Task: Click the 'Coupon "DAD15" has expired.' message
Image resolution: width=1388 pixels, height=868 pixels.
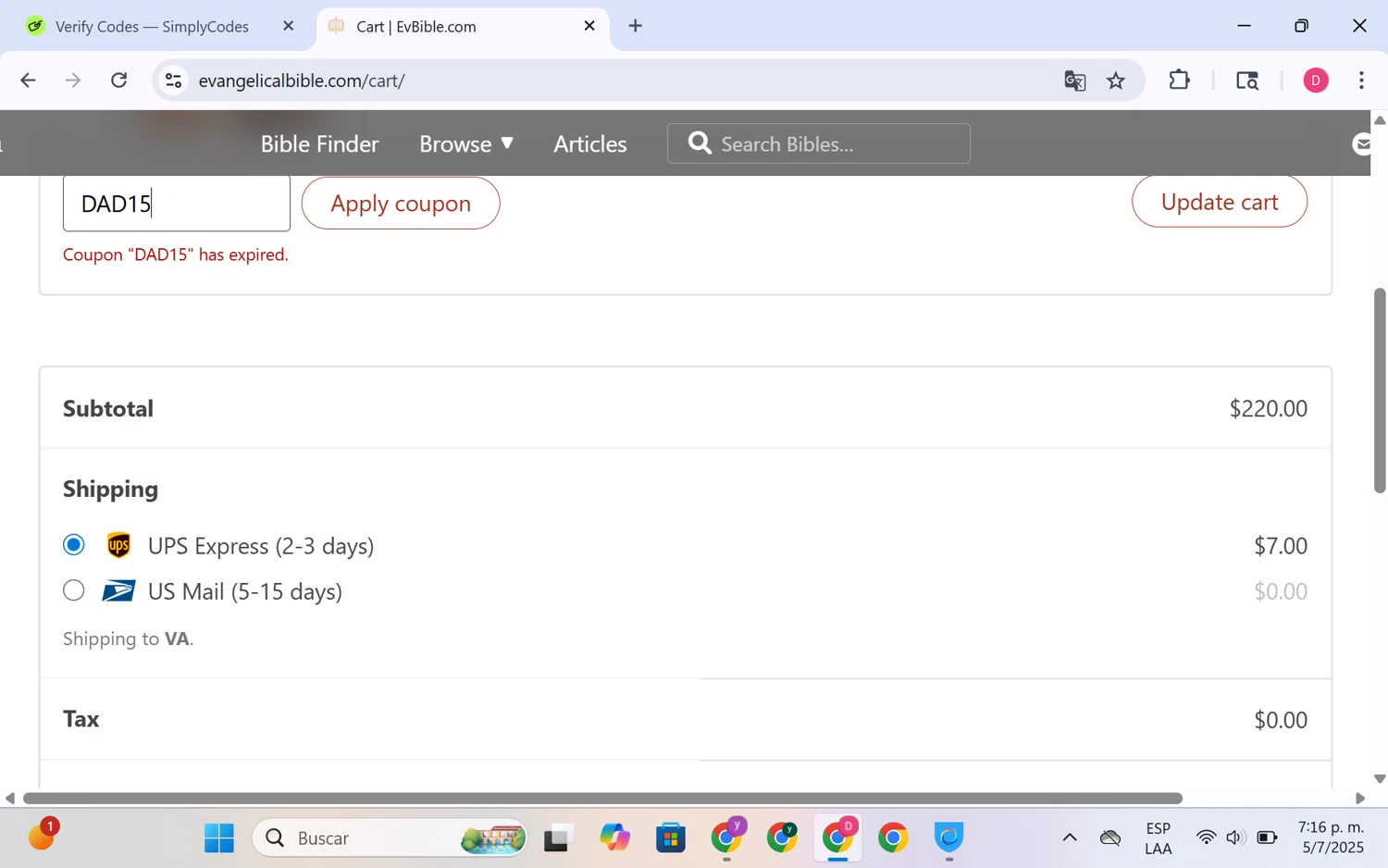Action: (x=176, y=254)
